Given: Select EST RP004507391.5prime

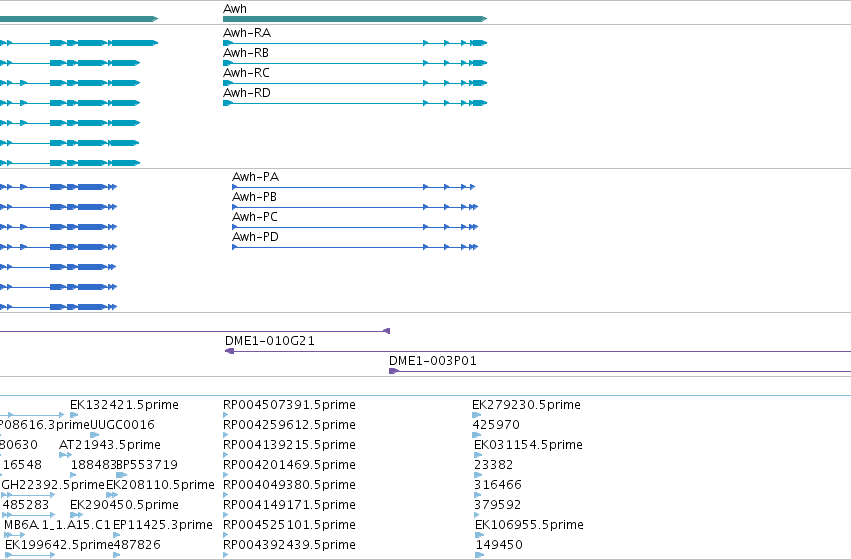Looking at the screenshot, I should point(289,405).
